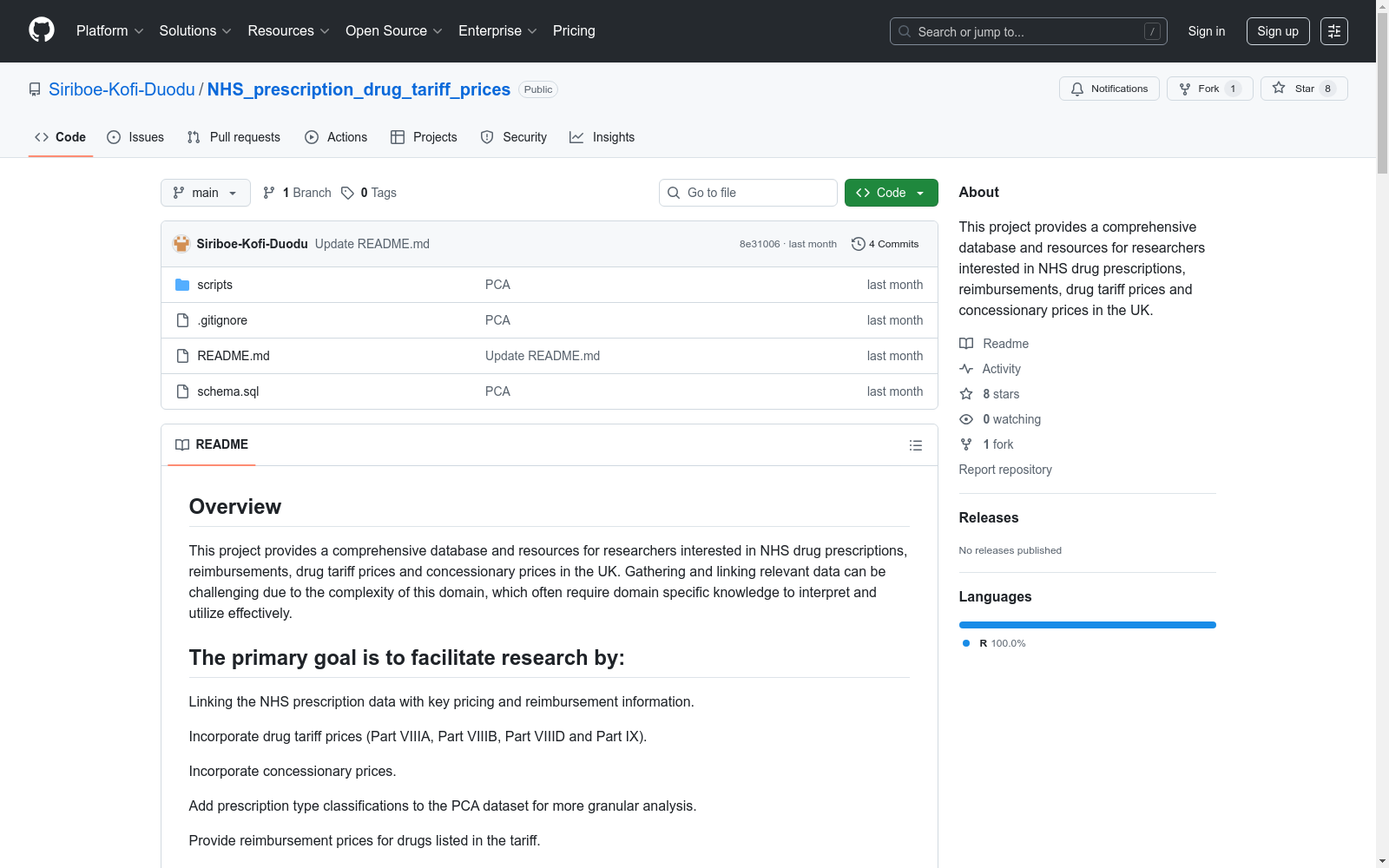Click the repository icon beside owner name
1389x868 pixels.
[x=35, y=89]
